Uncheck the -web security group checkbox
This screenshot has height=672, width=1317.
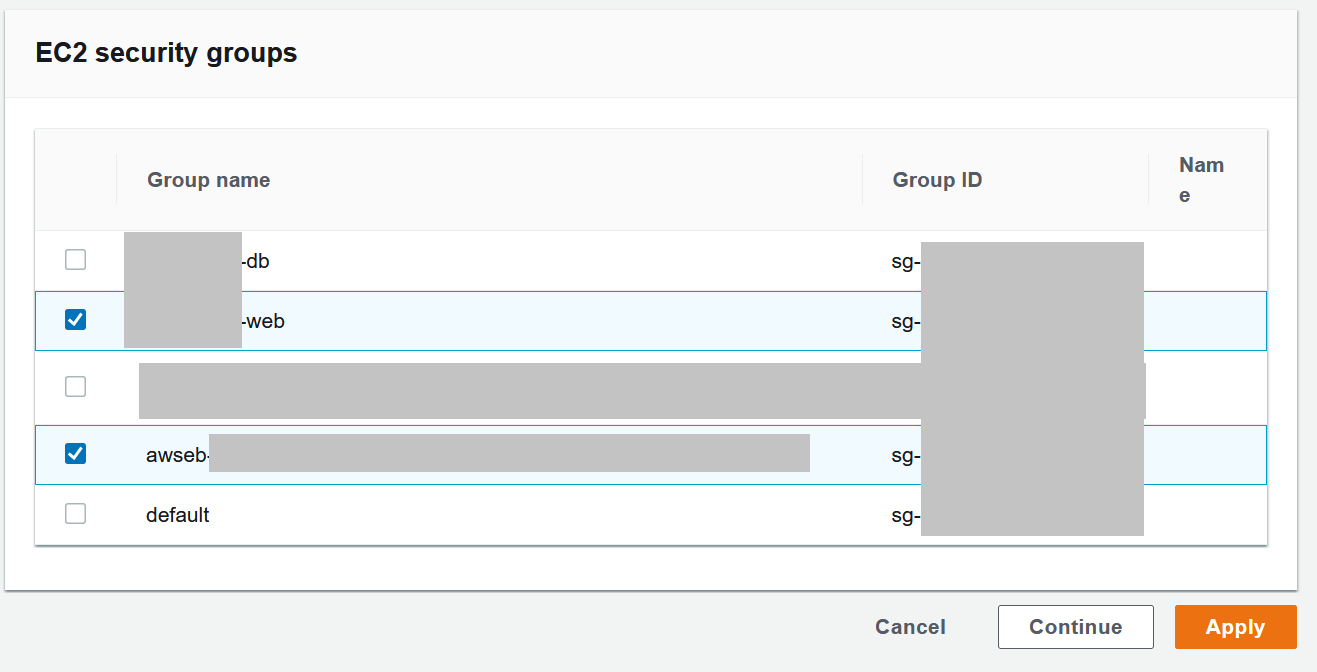click(x=75, y=320)
